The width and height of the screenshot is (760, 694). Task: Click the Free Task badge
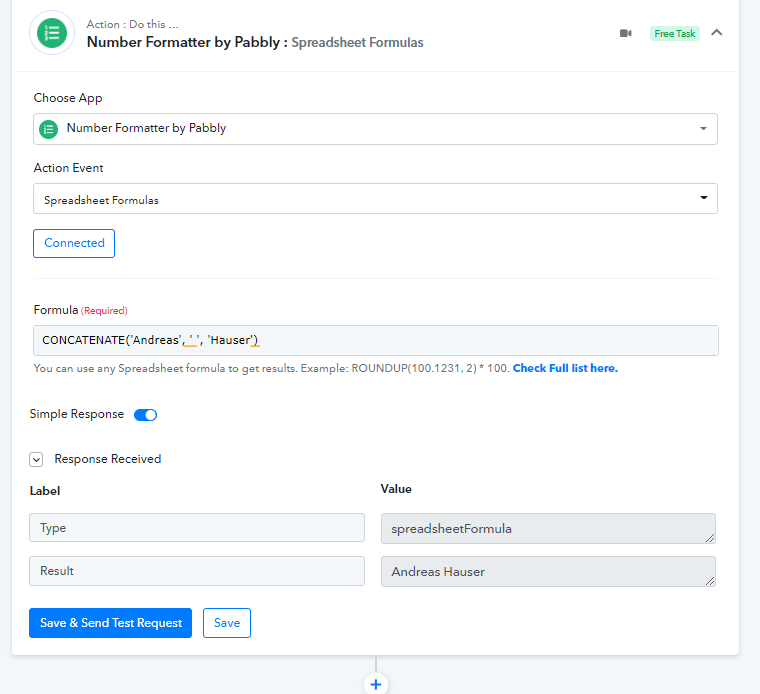pos(674,33)
